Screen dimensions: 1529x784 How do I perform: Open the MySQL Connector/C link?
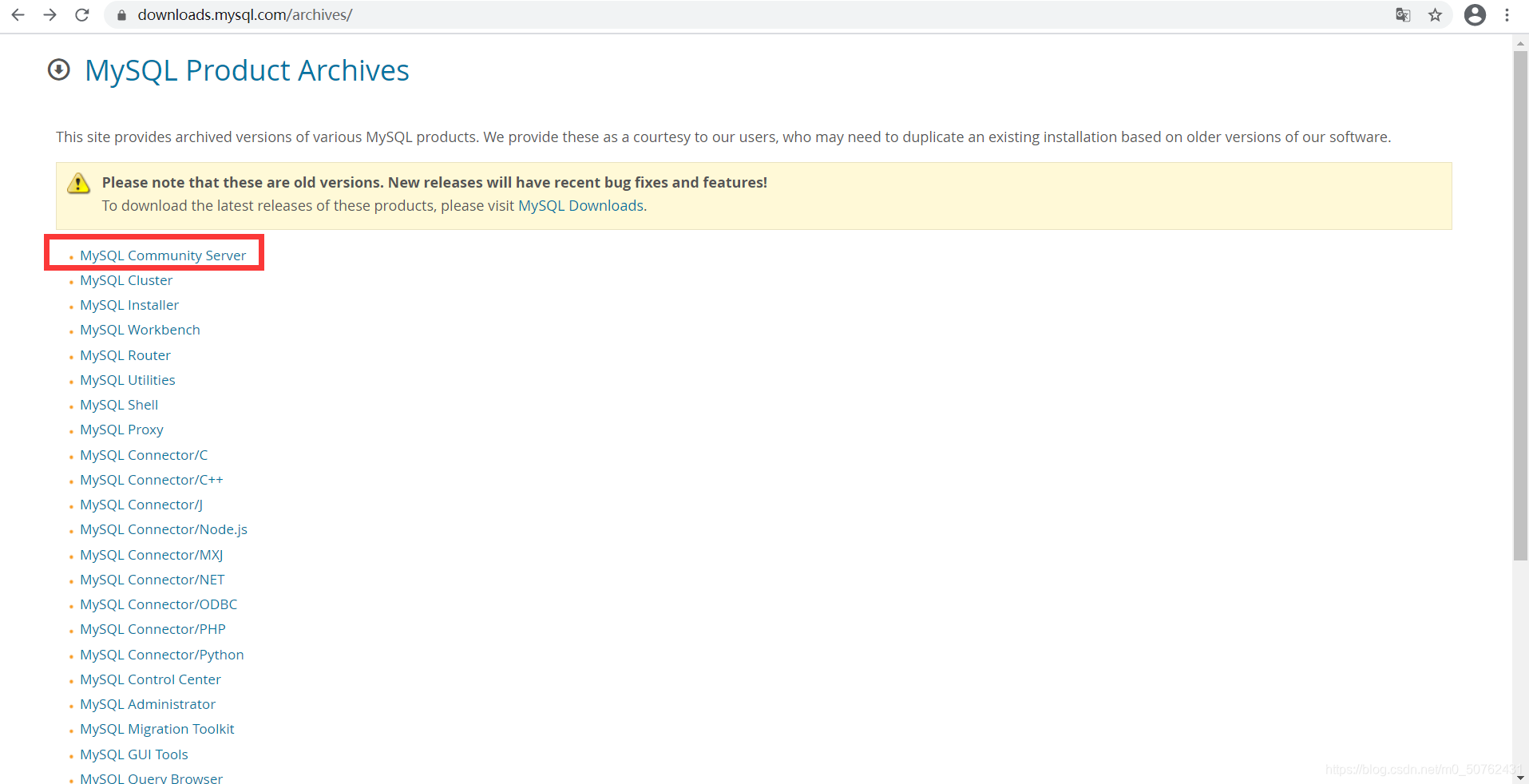(x=144, y=455)
